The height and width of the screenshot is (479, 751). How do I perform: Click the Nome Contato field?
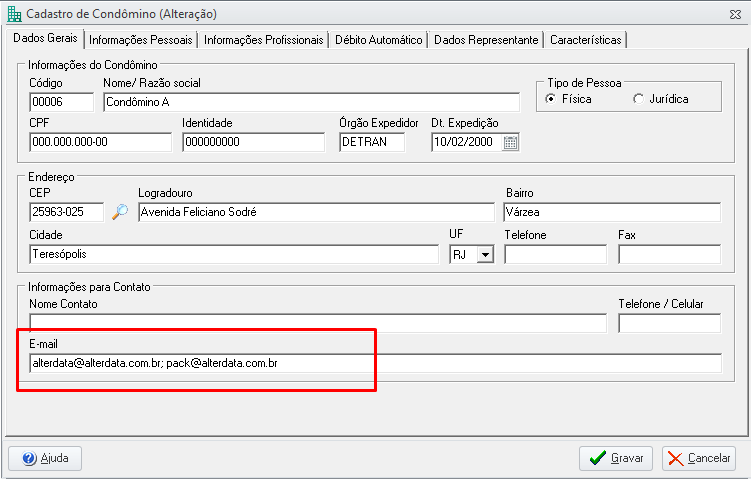[318, 323]
